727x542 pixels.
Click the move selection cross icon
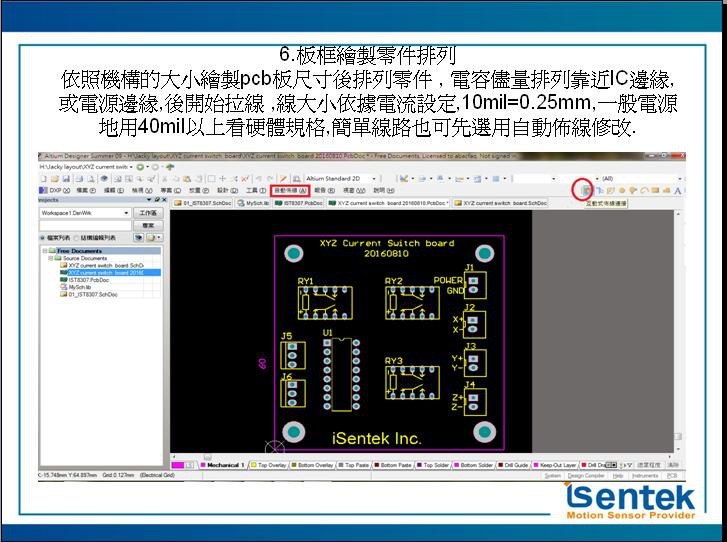click(x=223, y=179)
